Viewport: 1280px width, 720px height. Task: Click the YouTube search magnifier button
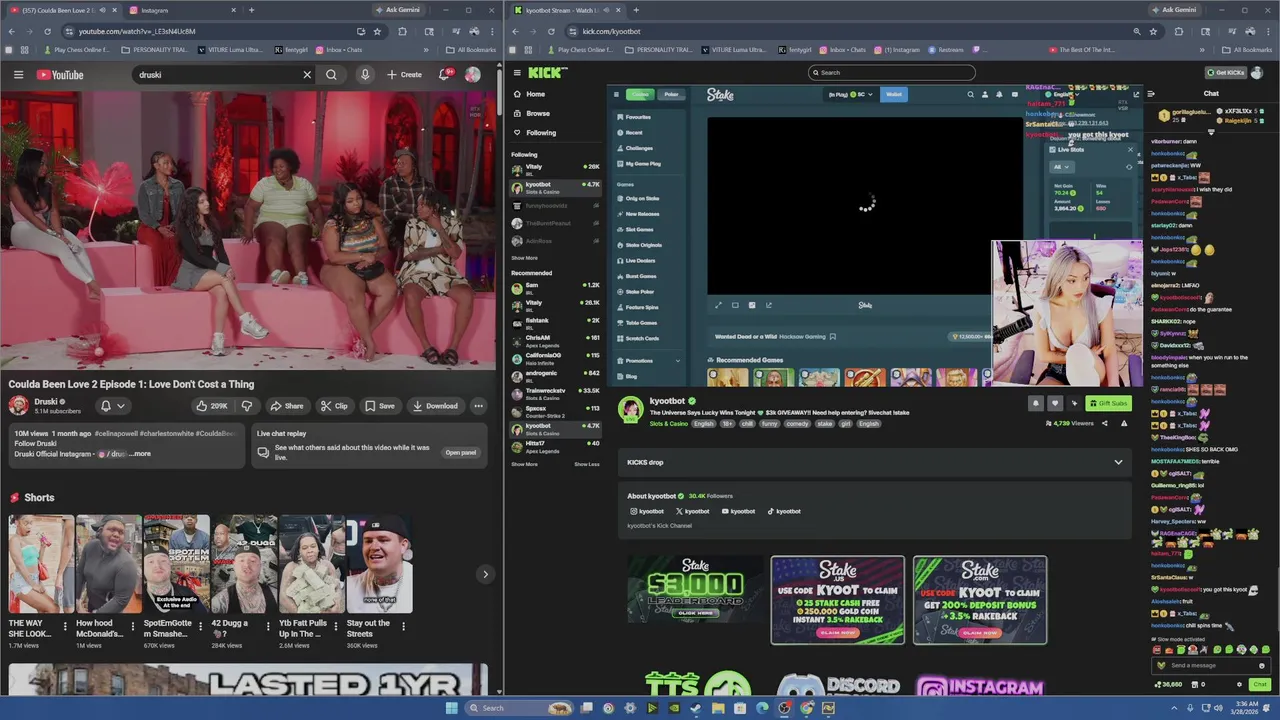331,75
